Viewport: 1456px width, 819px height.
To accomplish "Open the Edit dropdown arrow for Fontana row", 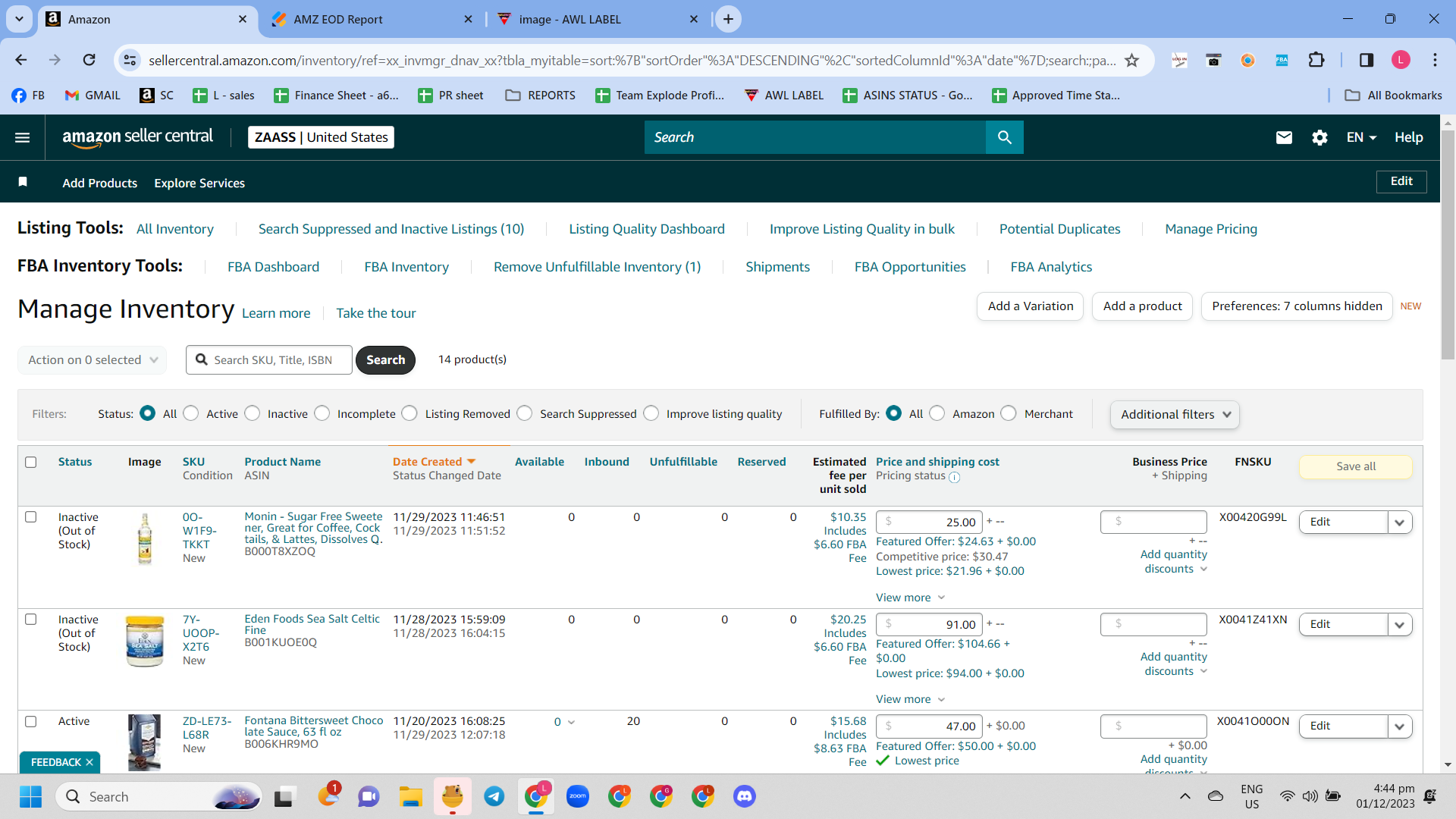I will tap(1399, 726).
